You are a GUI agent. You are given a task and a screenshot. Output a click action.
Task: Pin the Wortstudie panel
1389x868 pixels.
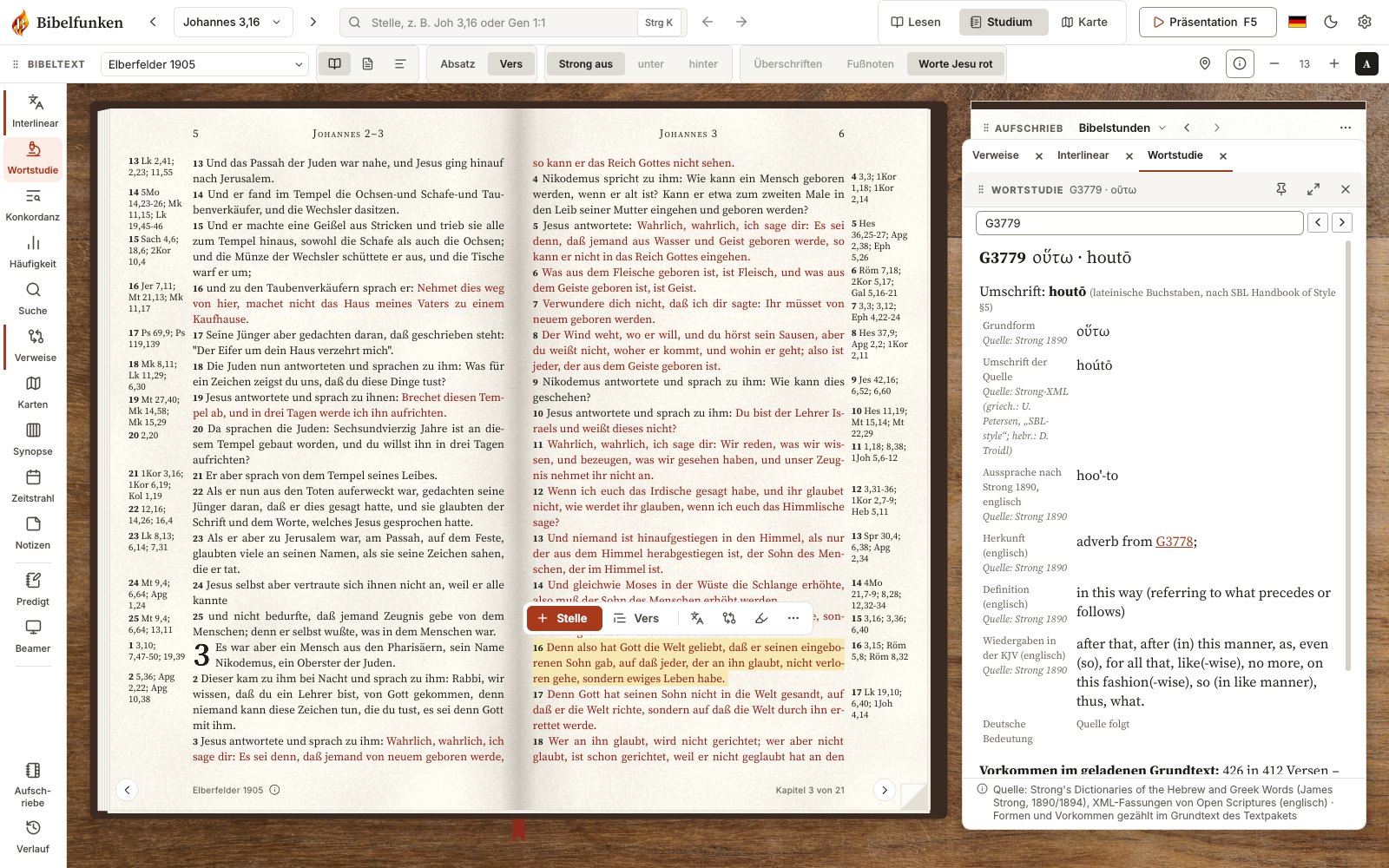[x=1281, y=189]
